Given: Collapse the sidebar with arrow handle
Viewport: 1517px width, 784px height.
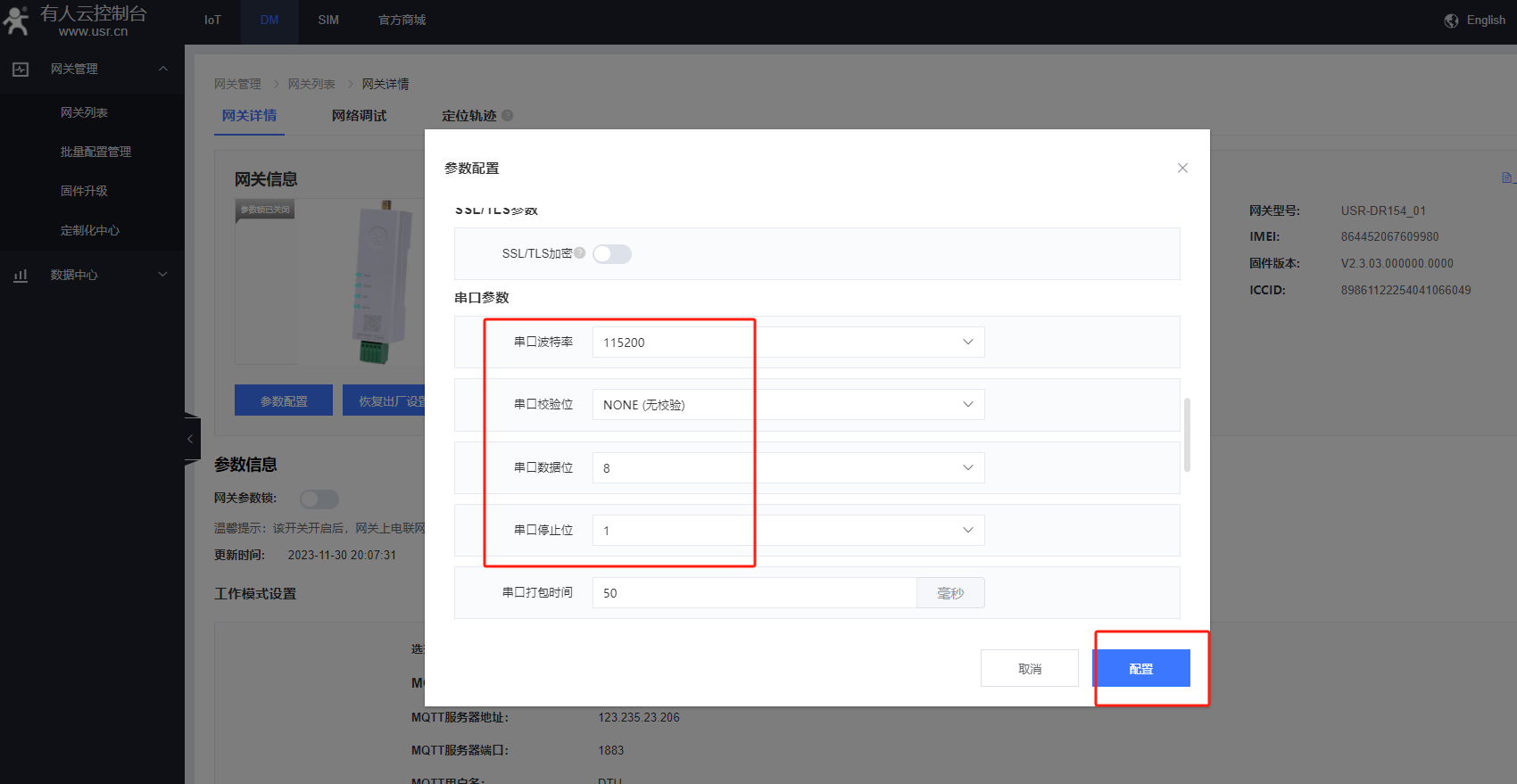Looking at the screenshot, I should click(190, 439).
